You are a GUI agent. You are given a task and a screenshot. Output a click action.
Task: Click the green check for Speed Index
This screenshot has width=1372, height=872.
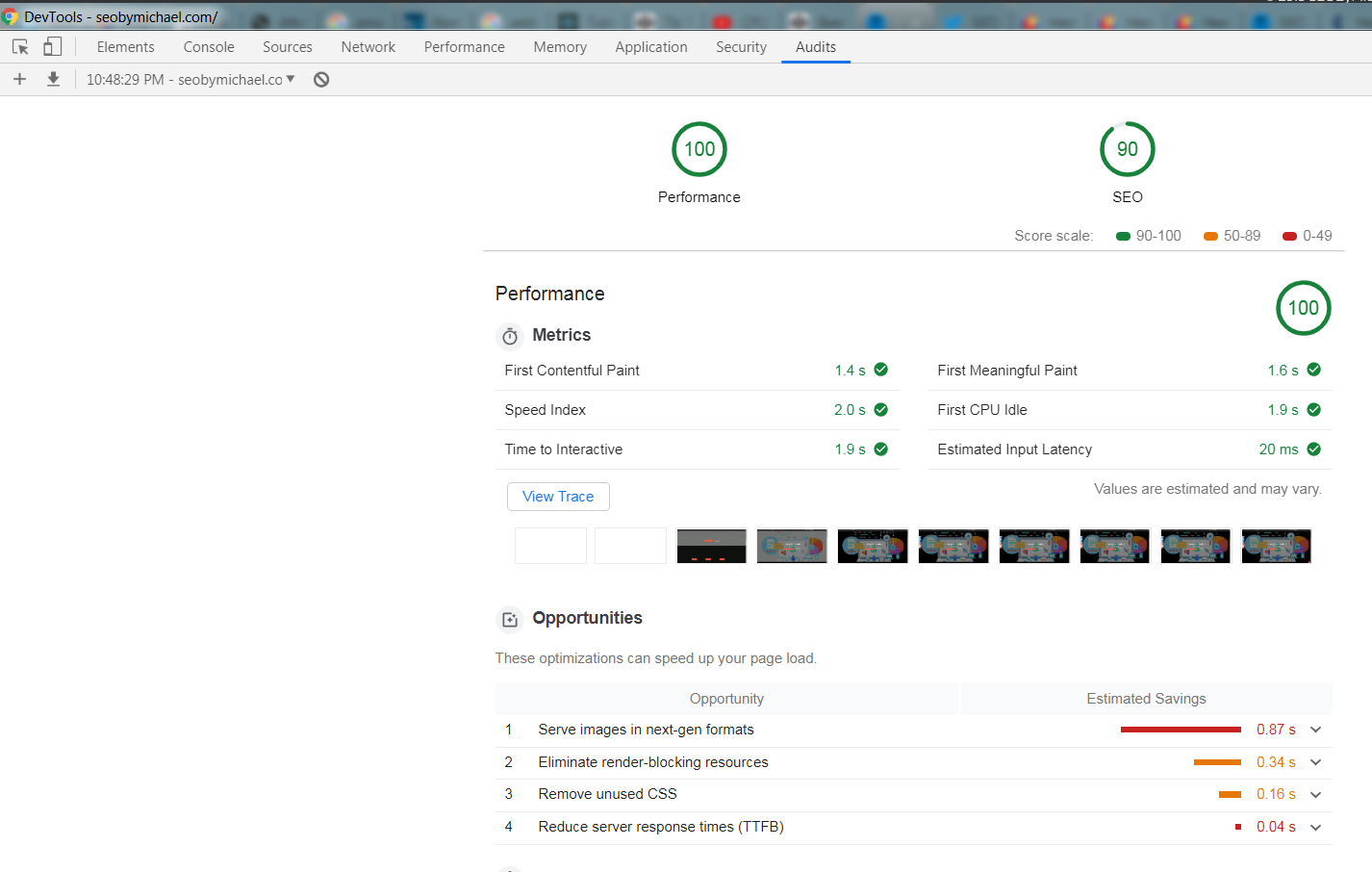tap(881, 409)
